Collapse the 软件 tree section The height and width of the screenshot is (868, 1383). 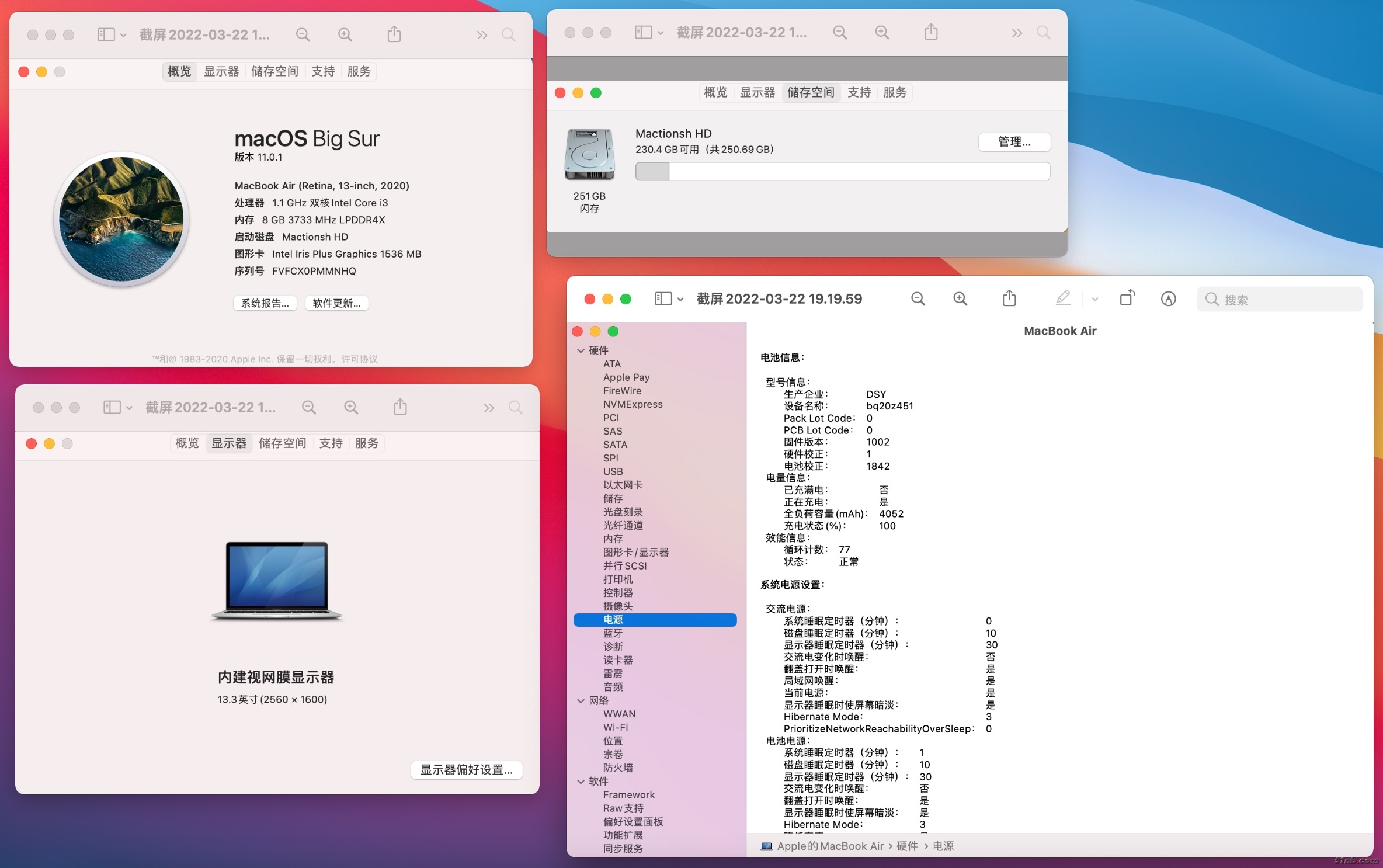pos(581,781)
